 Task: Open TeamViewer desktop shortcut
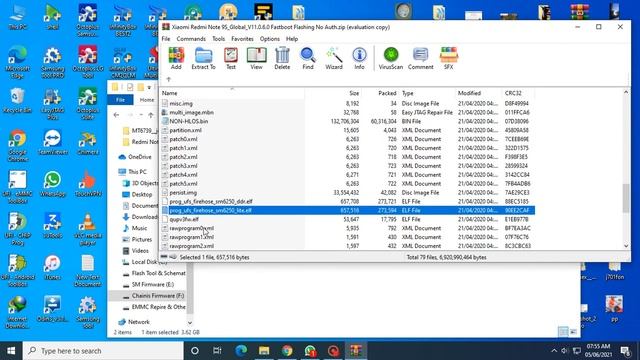click(x=53, y=142)
